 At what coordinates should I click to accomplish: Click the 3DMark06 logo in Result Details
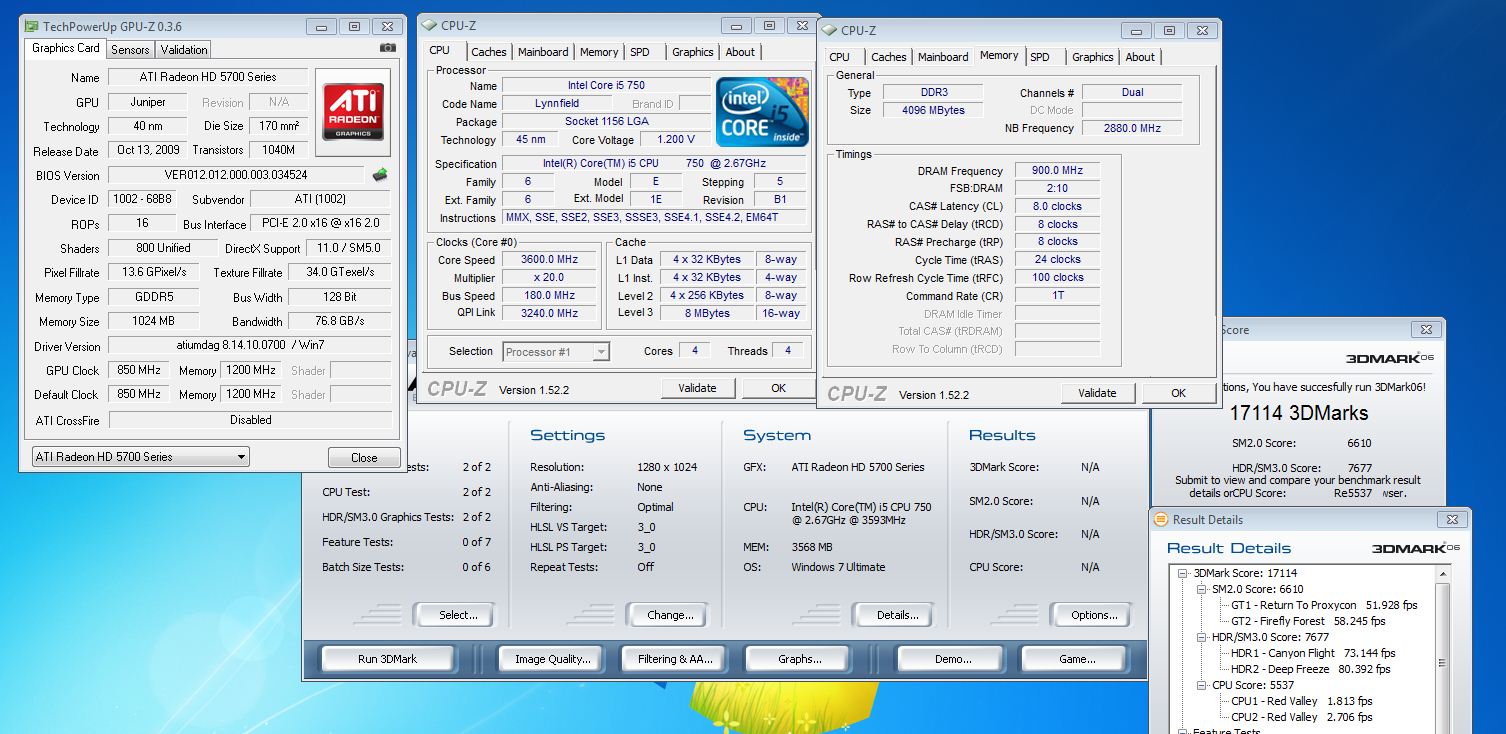(x=1416, y=548)
